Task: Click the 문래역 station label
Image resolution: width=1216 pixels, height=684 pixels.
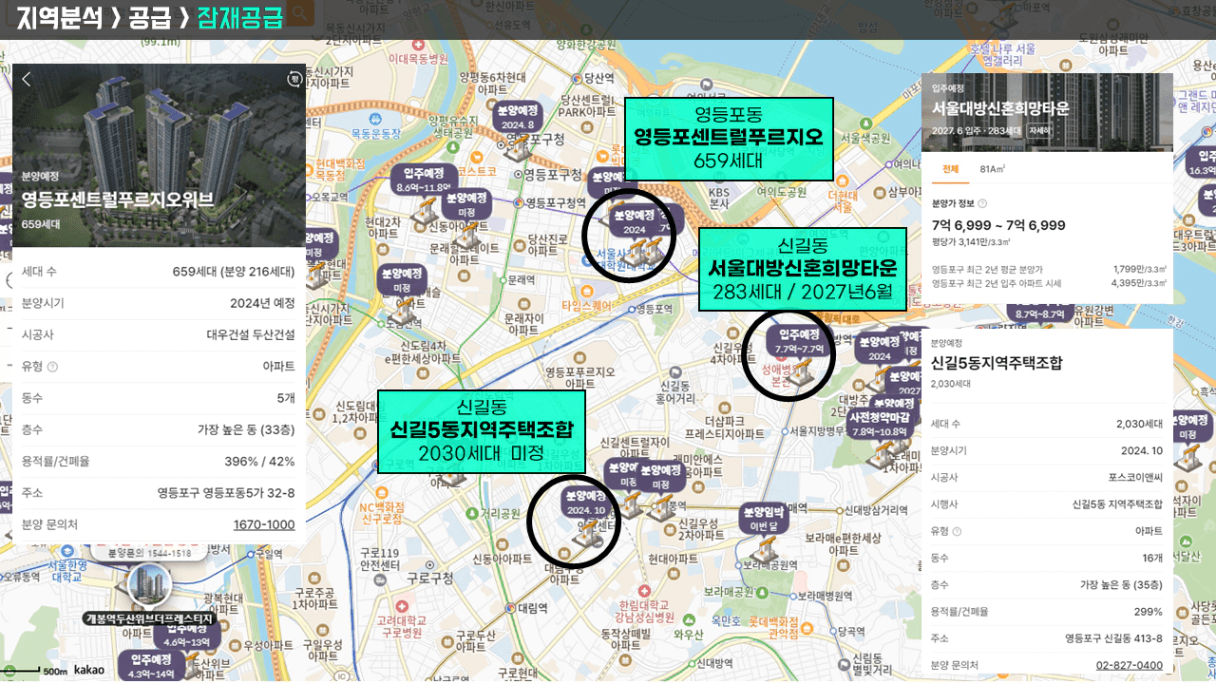Action: (x=520, y=280)
